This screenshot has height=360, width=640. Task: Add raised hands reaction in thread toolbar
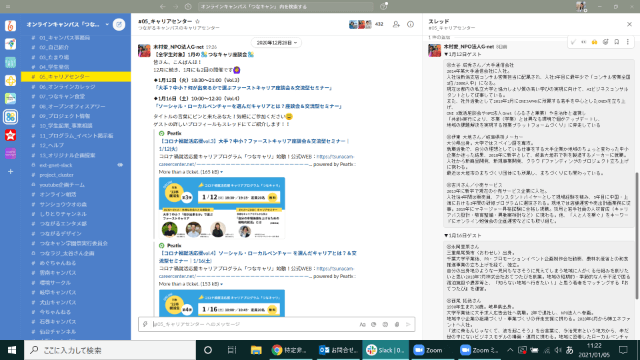click(595, 42)
